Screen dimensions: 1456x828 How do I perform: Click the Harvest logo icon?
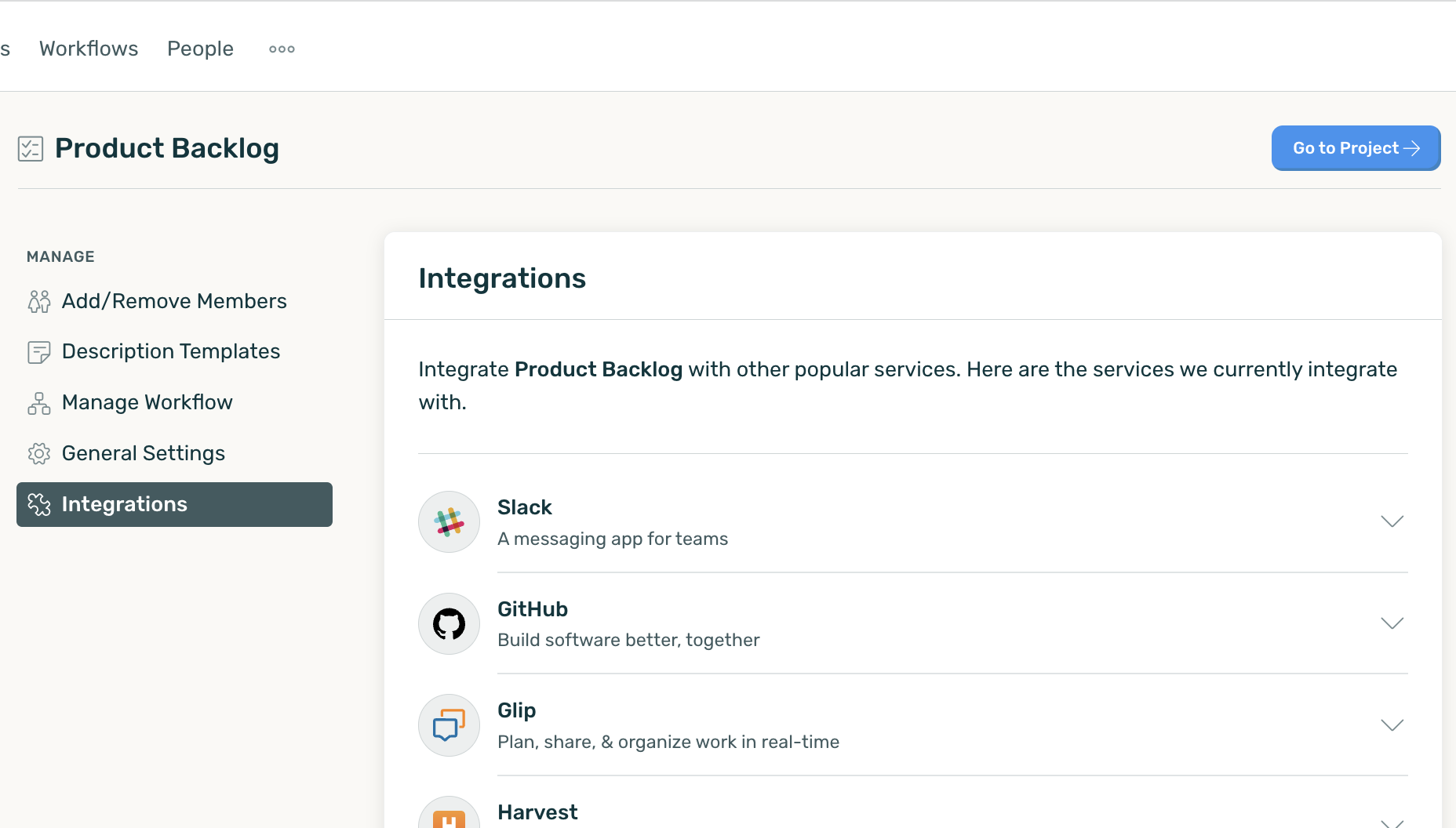click(449, 817)
